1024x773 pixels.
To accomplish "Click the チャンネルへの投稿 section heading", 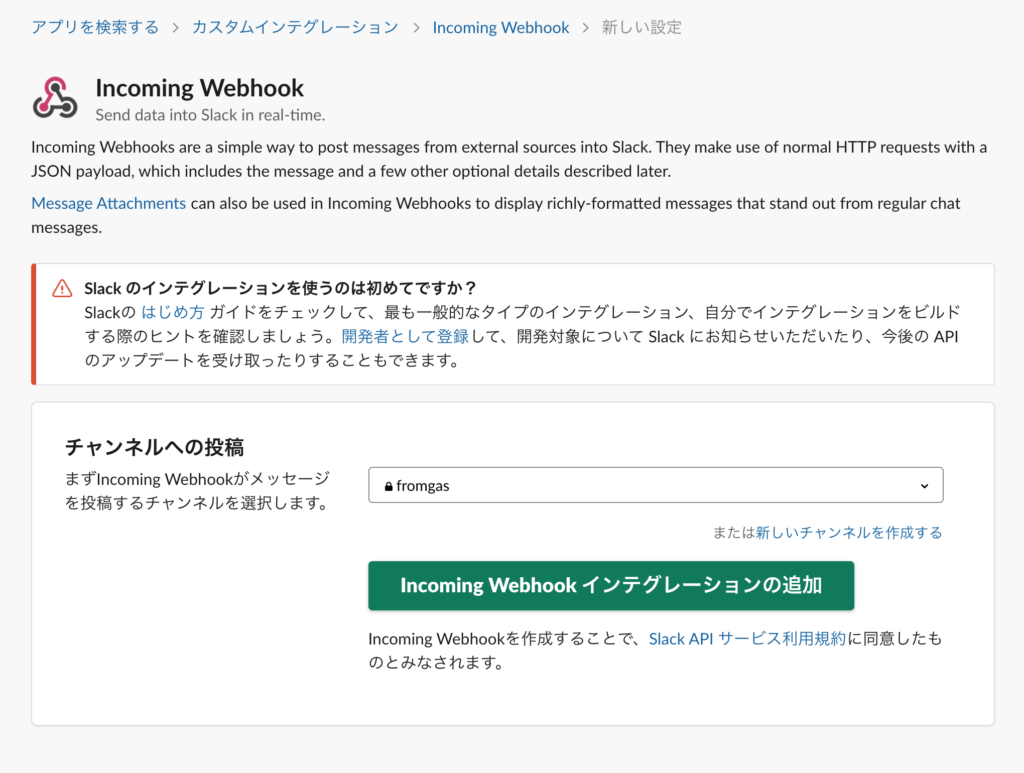I will pos(154,447).
